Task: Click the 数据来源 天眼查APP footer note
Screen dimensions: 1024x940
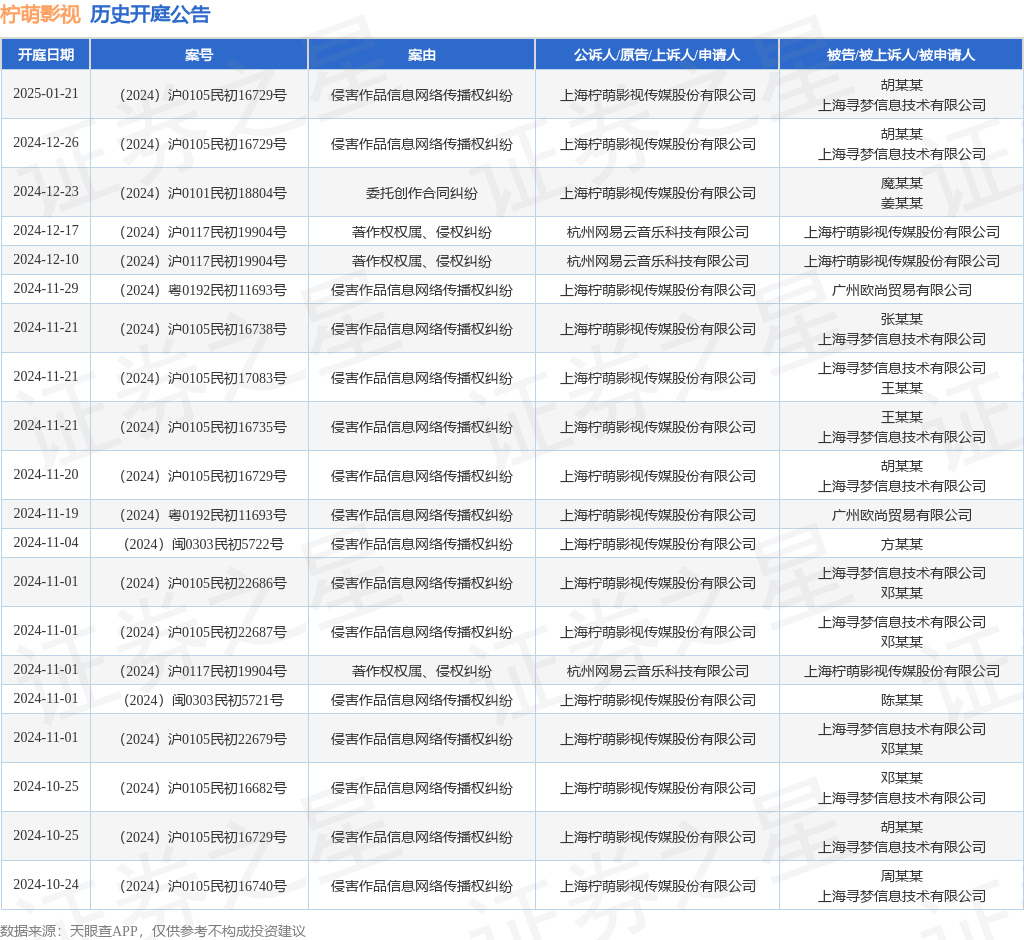Action: point(153,931)
